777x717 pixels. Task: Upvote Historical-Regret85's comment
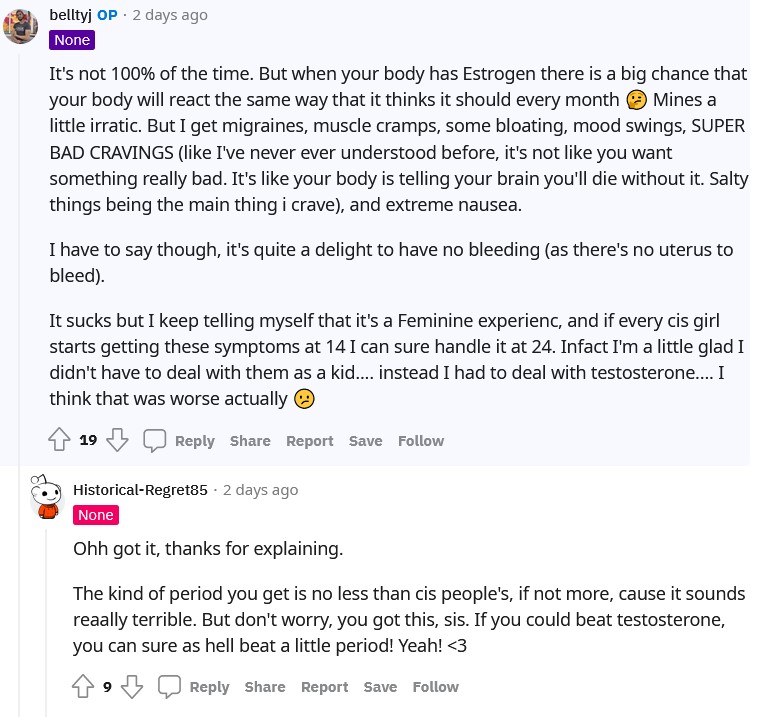(x=83, y=686)
